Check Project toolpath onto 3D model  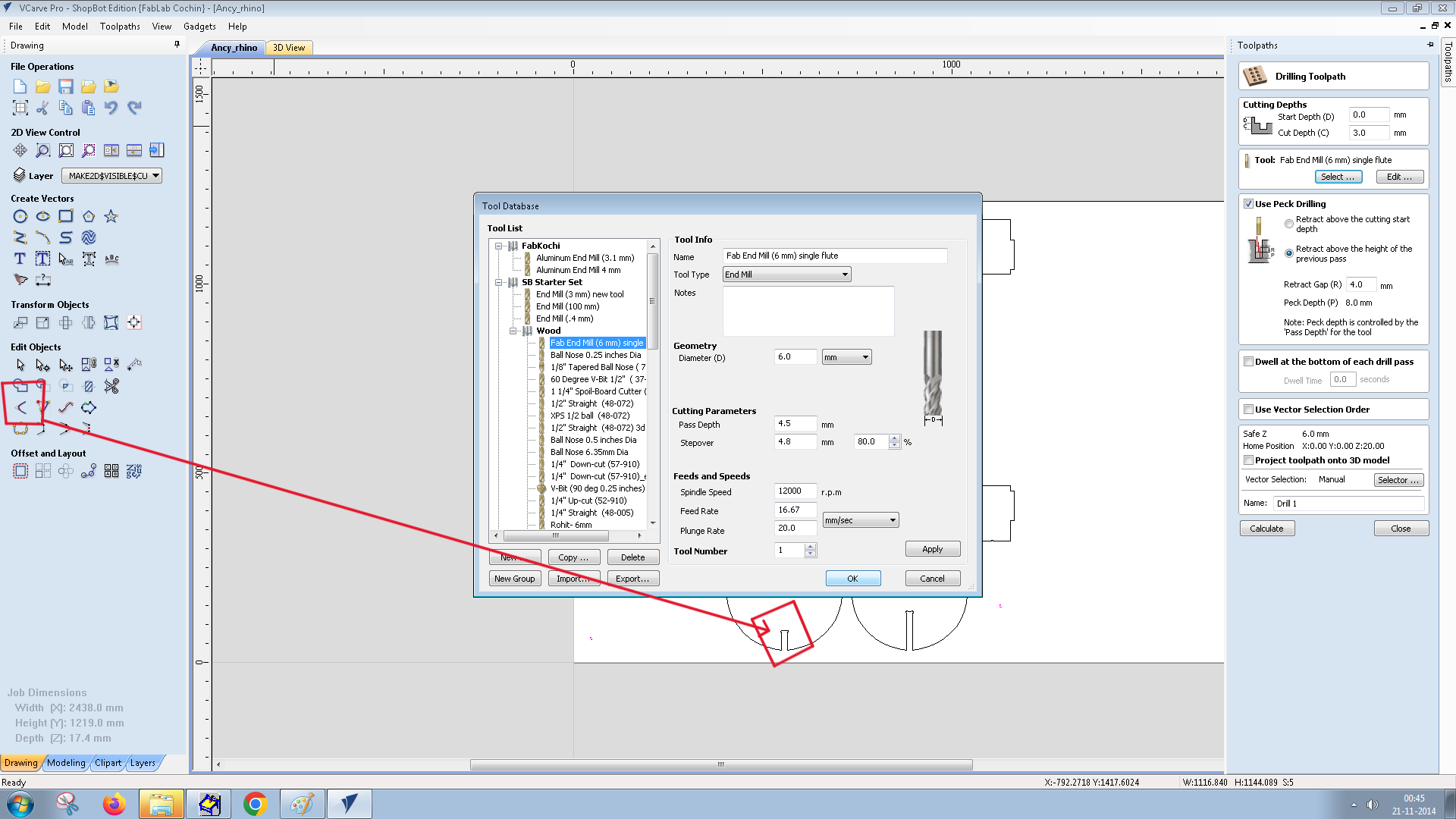coord(1248,460)
